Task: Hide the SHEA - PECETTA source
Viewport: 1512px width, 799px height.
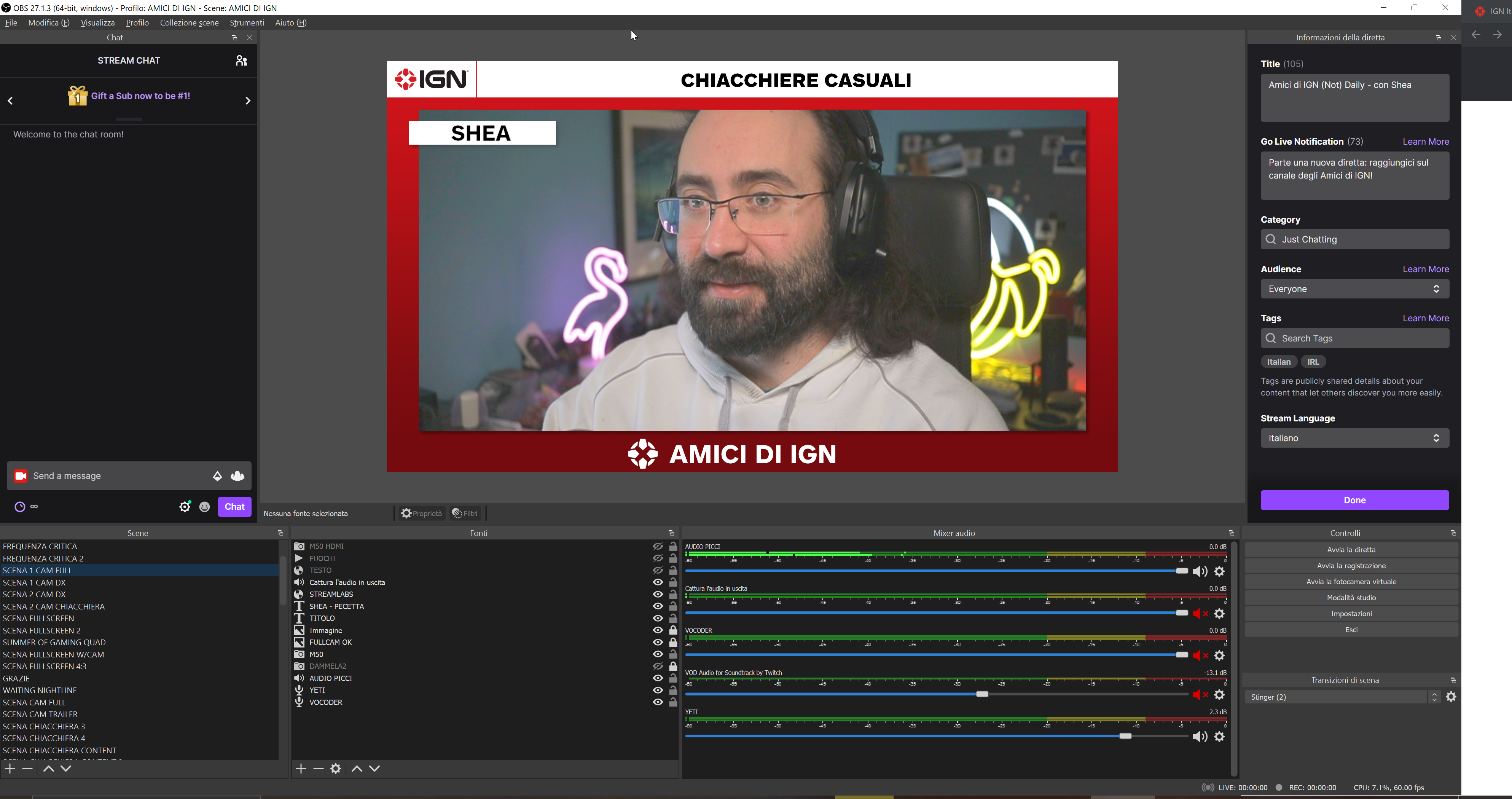Action: 658,606
